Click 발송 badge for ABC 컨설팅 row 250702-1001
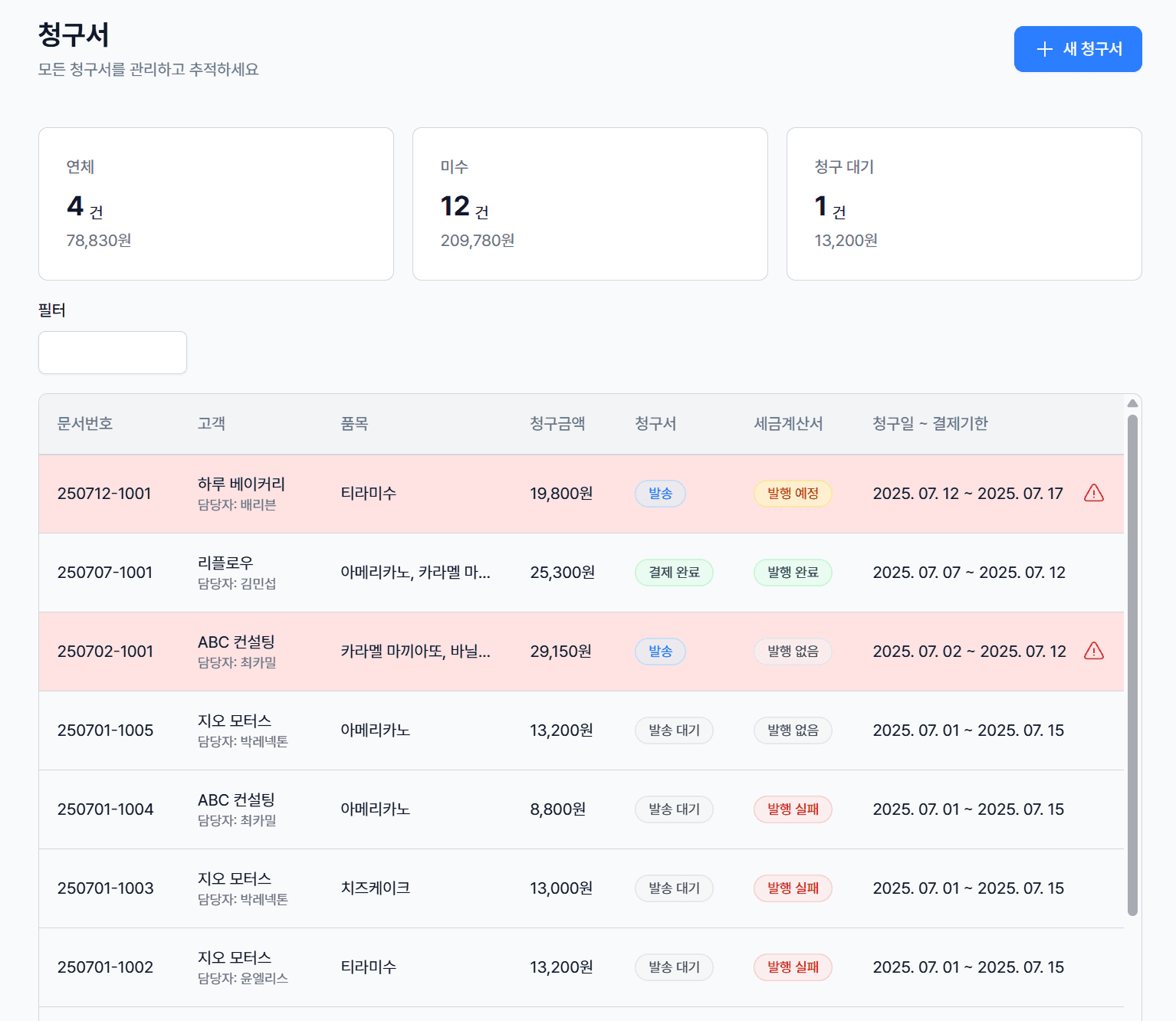 (x=660, y=652)
